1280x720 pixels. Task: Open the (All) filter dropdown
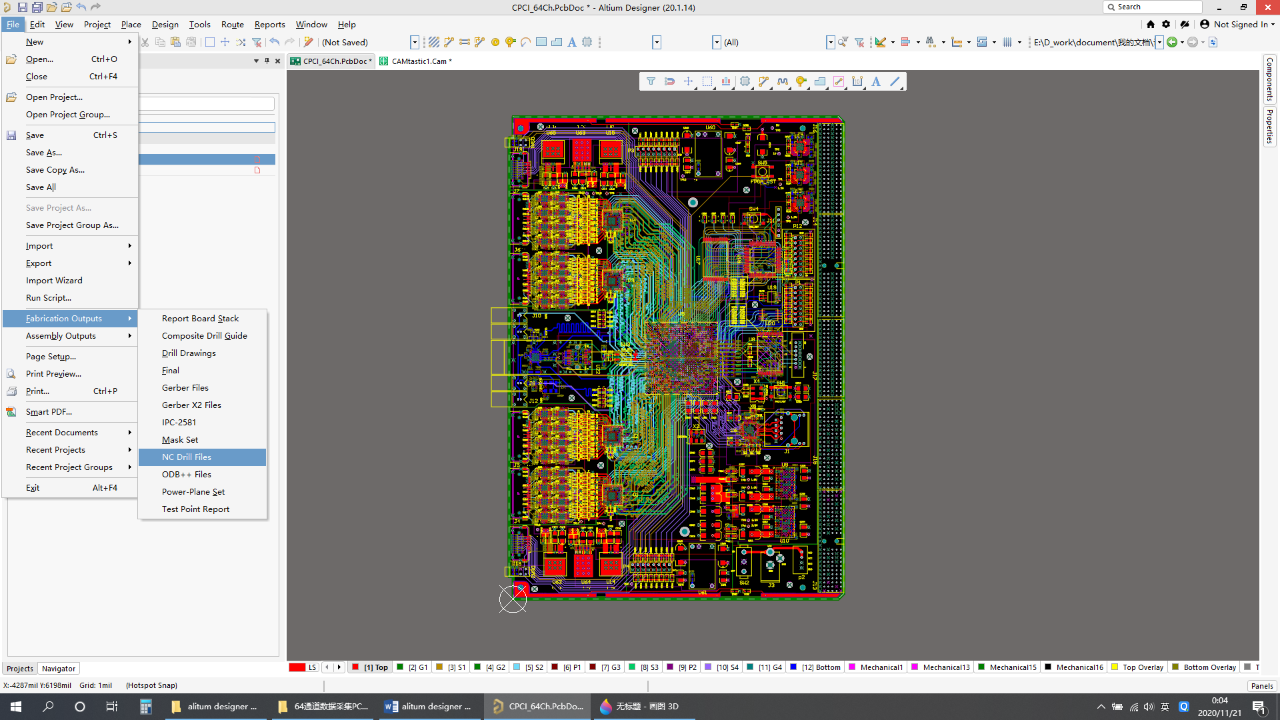click(830, 42)
